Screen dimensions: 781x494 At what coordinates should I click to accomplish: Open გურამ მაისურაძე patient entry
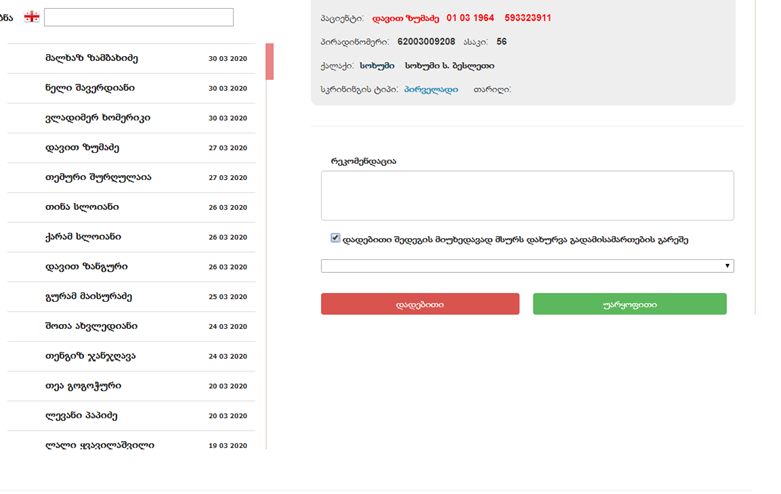click(x=89, y=297)
